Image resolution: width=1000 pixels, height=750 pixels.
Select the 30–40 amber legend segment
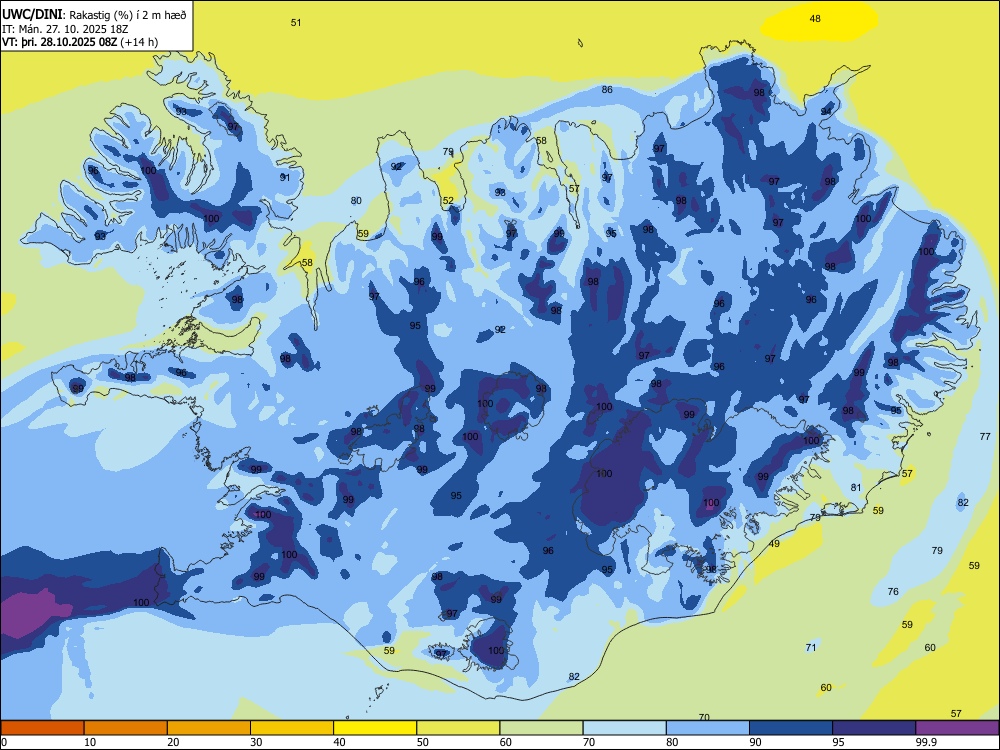(292, 728)
